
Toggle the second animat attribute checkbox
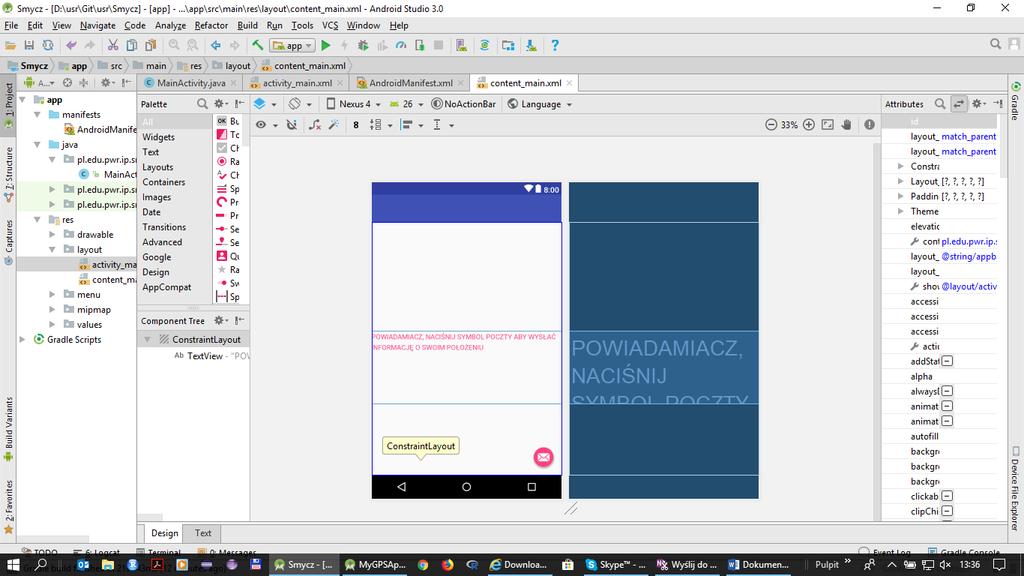coord(947,421)
